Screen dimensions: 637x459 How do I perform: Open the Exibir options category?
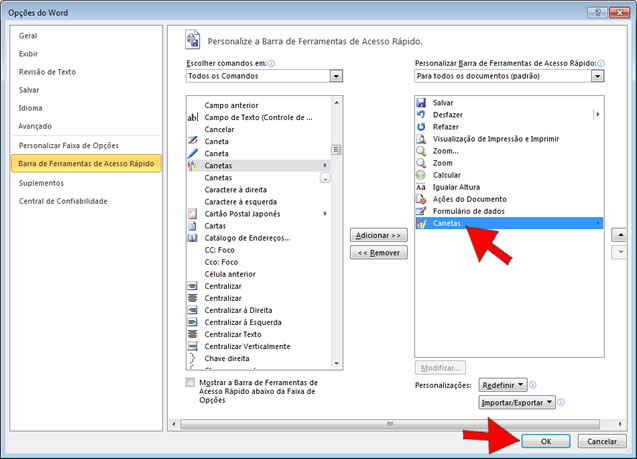coord(28,54)
